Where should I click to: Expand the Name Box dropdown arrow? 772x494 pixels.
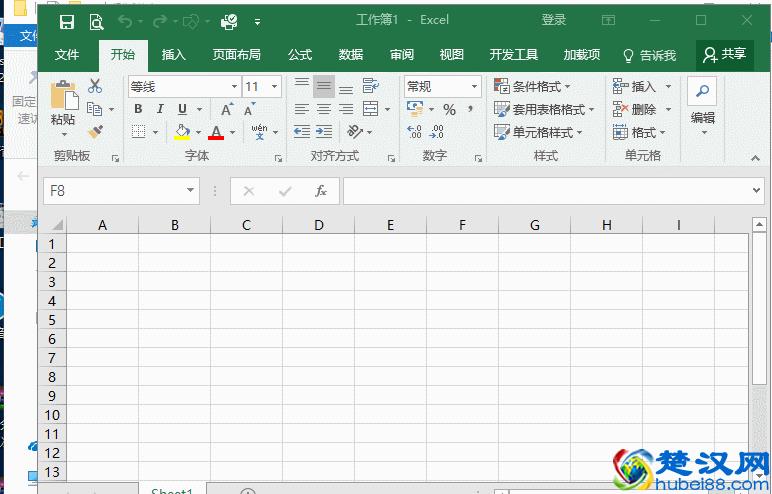click(190, 191)
